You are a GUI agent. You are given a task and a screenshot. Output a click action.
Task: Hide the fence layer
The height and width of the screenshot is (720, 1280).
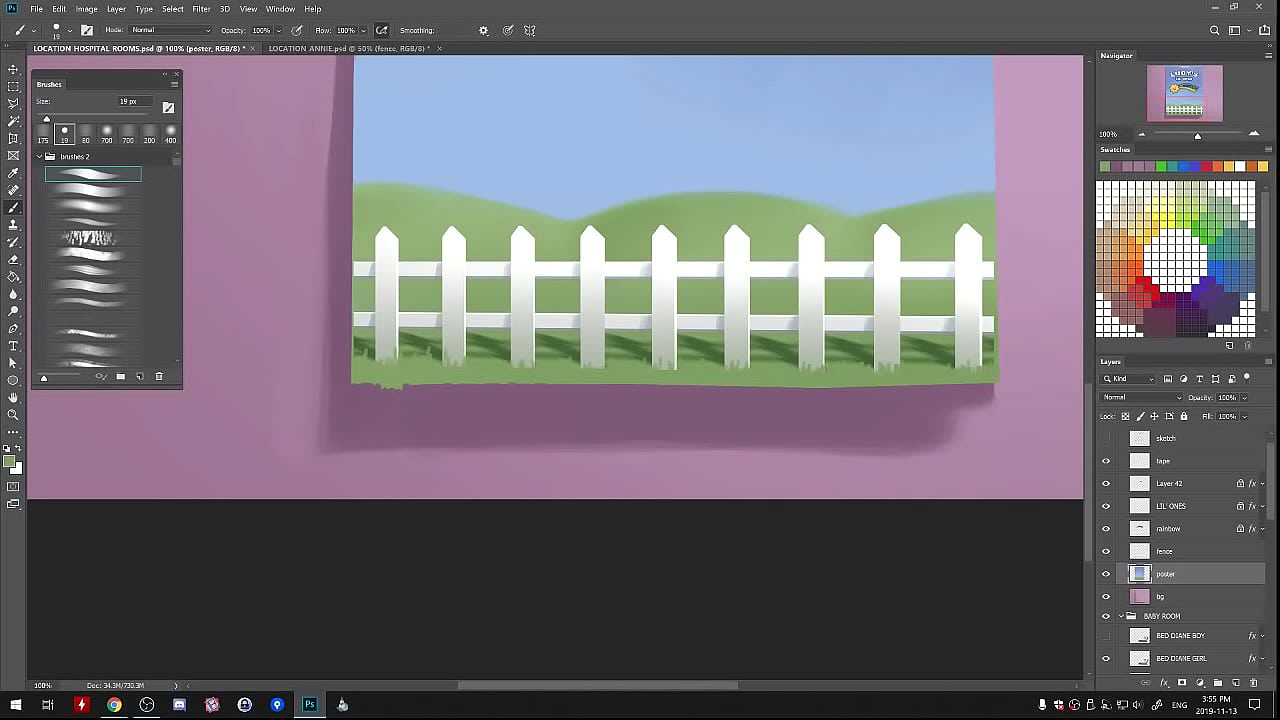pos(1106,551)
